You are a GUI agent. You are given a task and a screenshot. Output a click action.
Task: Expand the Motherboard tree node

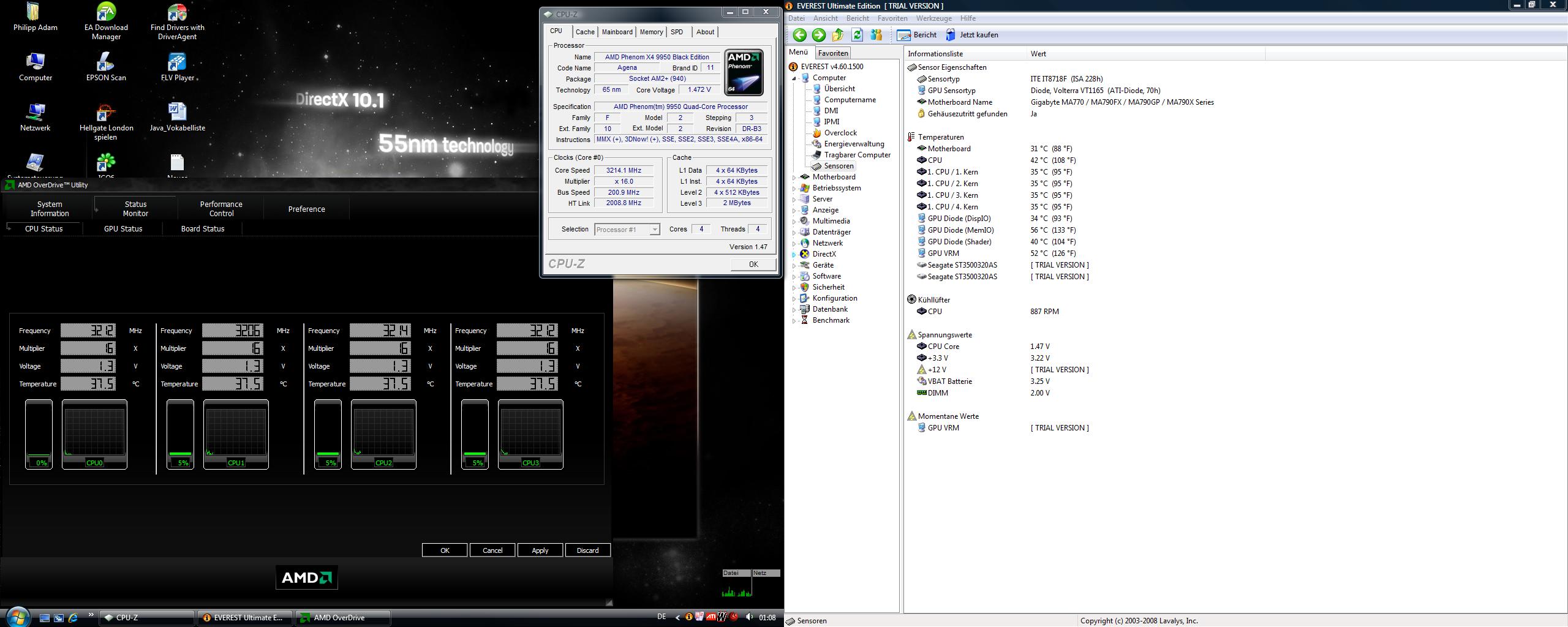tap(794, 178)
